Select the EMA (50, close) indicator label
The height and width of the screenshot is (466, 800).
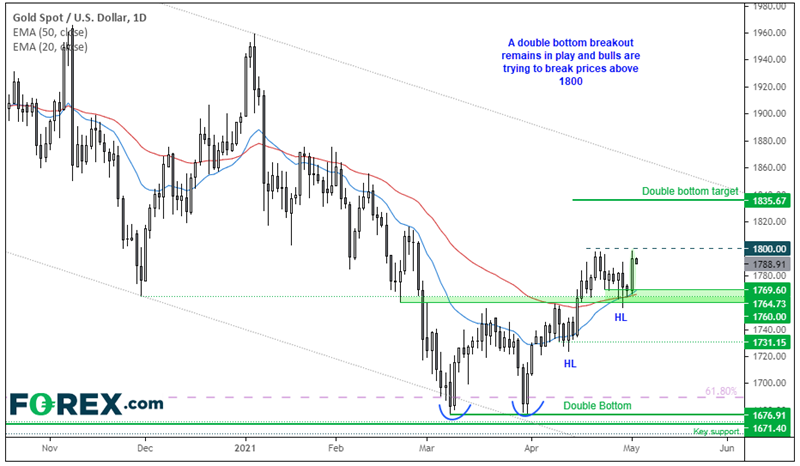pos(50,33)
